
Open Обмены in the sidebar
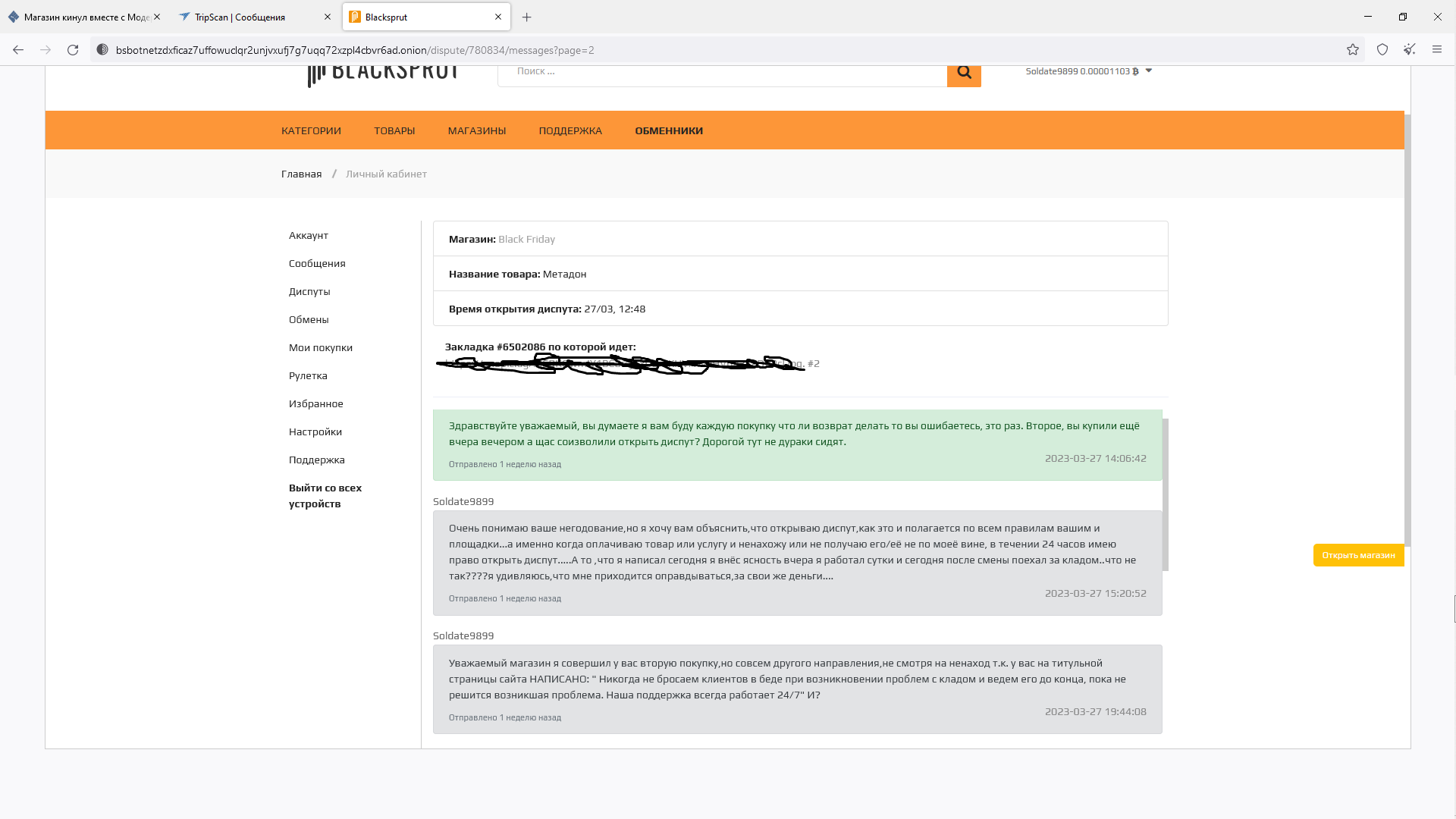point(309,319)
